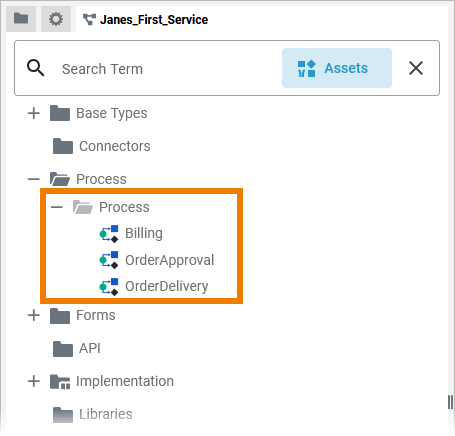The height and width of the screenshot is (436, 455).
Task: Click the Implementation folder icon
Action: (60, 382)
